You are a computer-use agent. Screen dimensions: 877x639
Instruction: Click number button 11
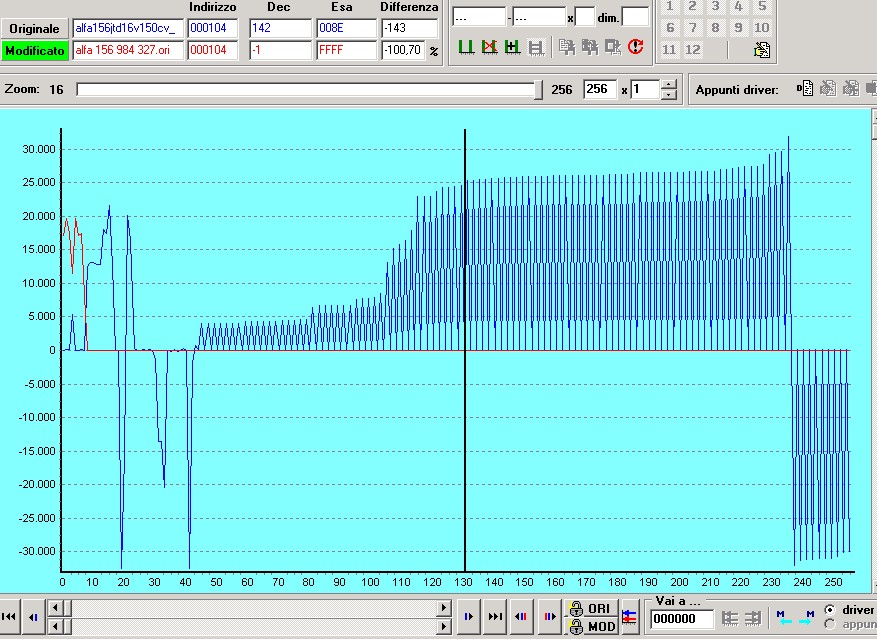(x=669, y=50)
